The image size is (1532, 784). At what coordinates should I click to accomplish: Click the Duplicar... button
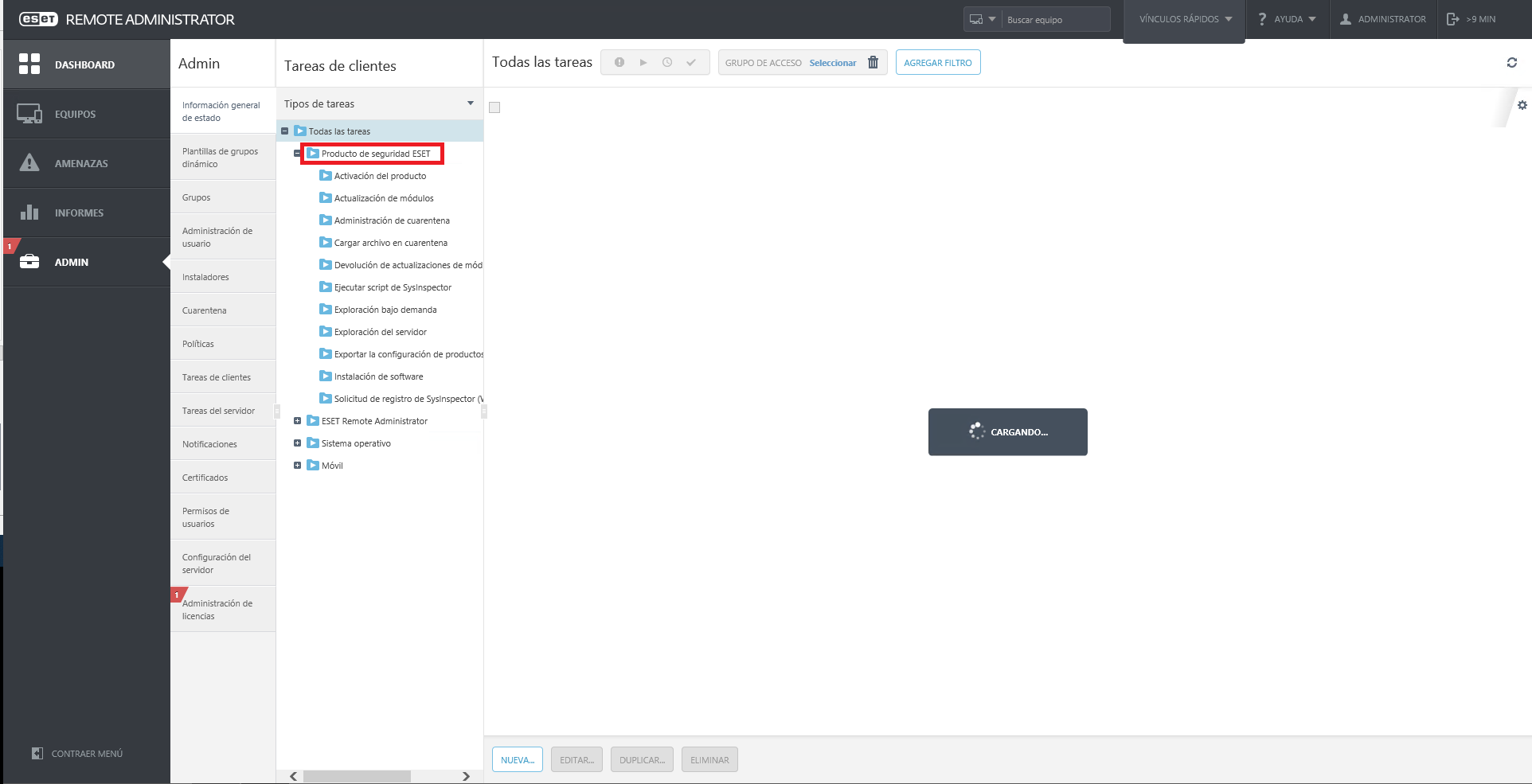(642, 759)
